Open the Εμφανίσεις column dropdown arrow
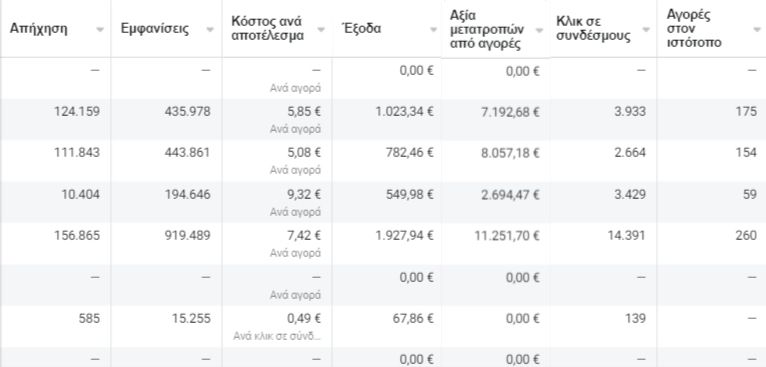This screenshot has width=766, height=367. (210, 29)
